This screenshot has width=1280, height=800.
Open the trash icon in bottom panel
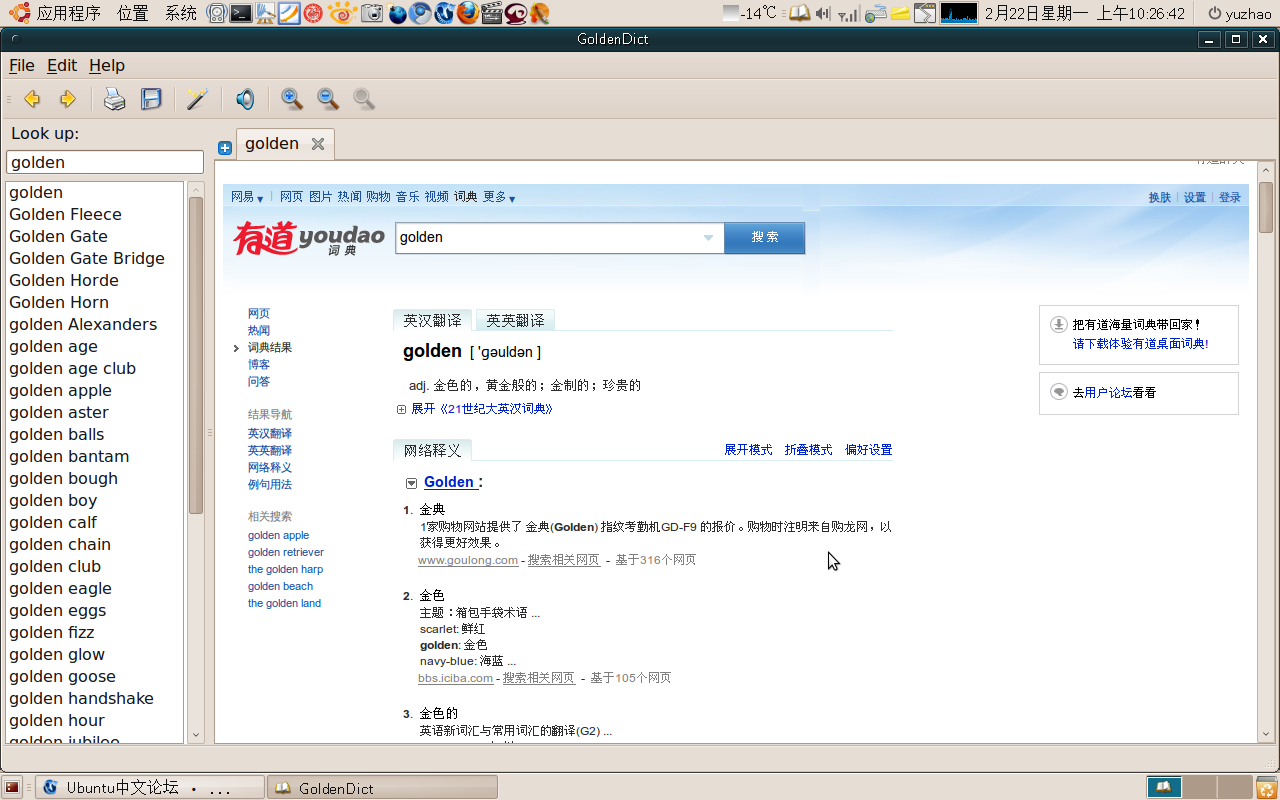pyautogui.click(x=1266, y=788)
